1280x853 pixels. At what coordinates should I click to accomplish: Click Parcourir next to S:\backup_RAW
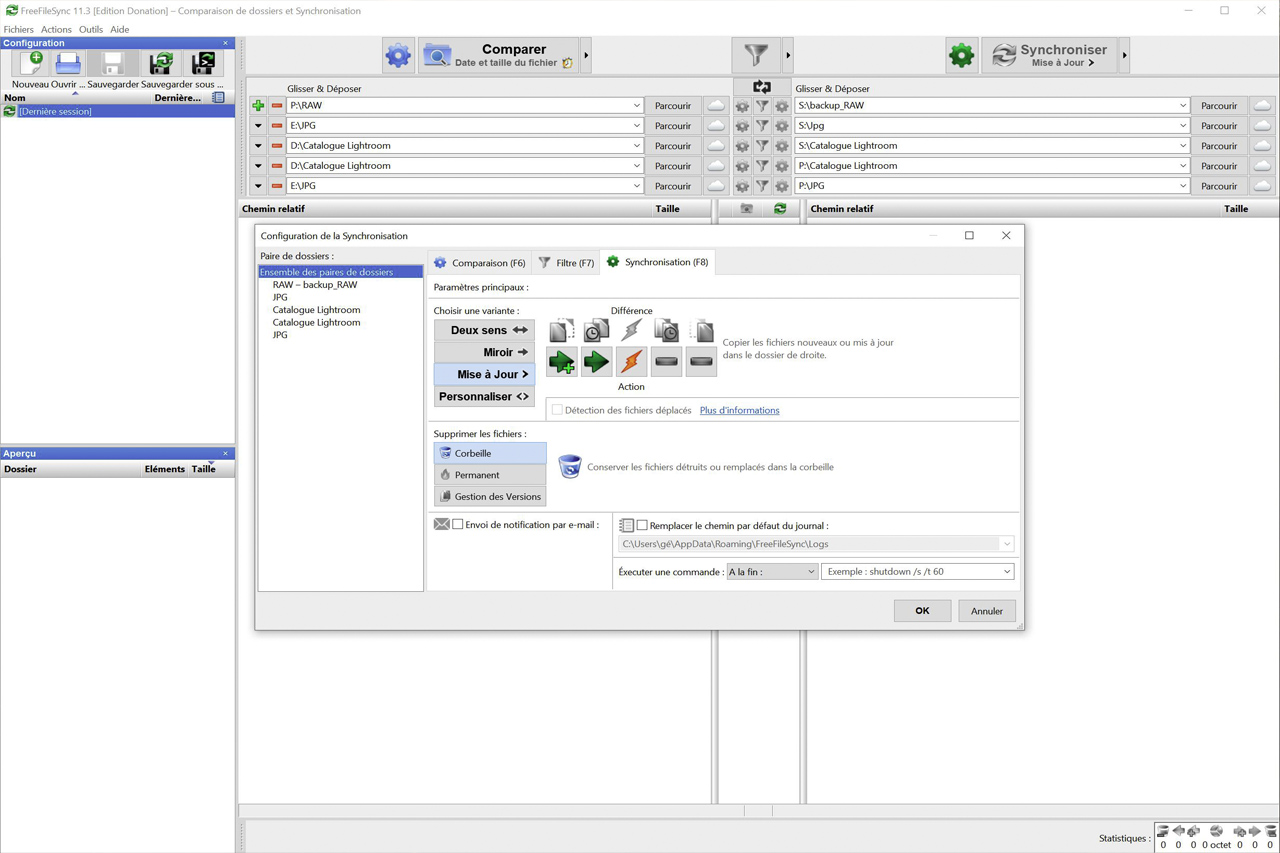point(1219,106)
